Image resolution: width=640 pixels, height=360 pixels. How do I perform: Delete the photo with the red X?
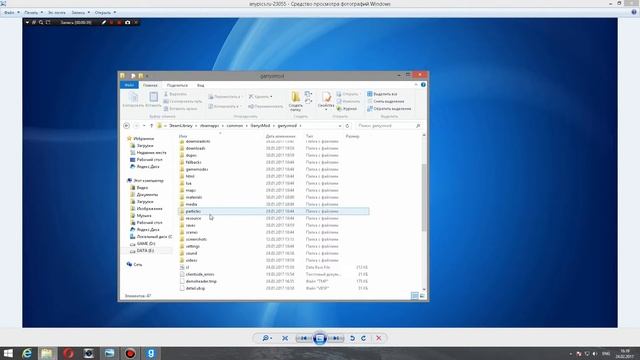coord(379,338)
